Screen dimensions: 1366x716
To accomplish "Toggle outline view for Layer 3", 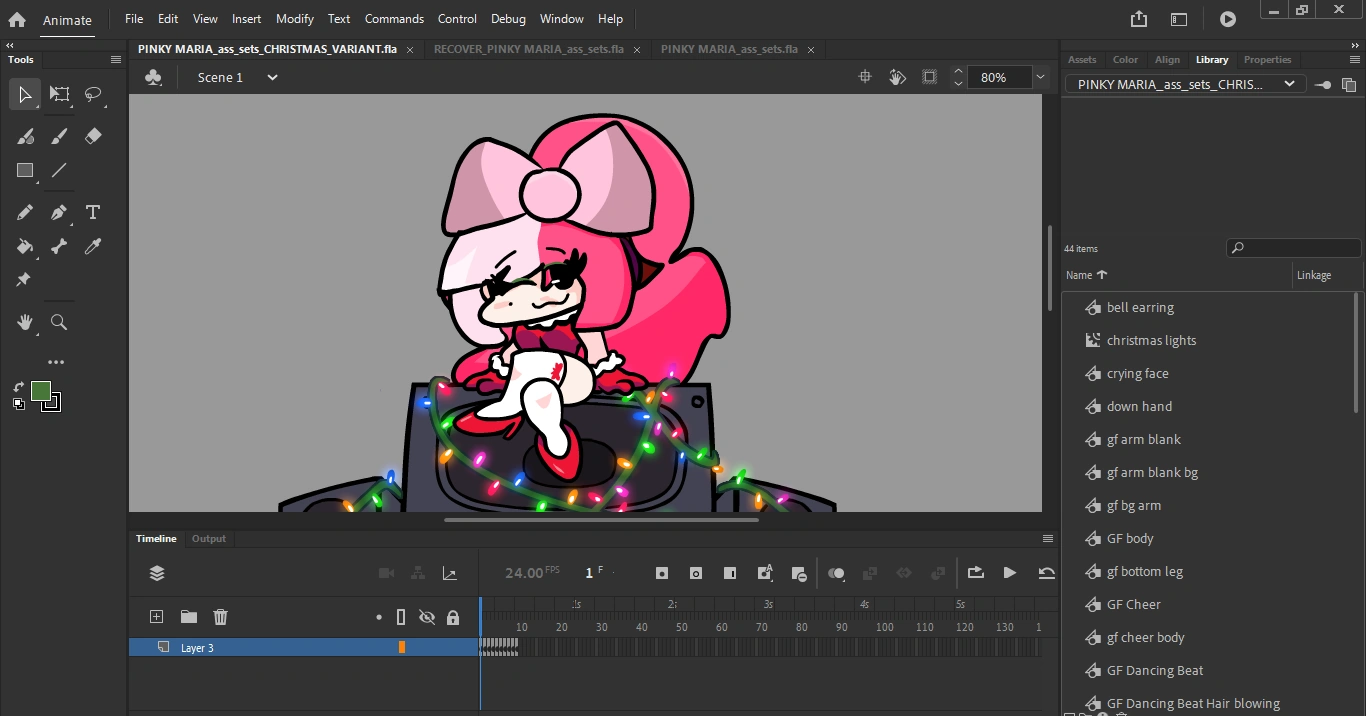I will tap(401, 647).
